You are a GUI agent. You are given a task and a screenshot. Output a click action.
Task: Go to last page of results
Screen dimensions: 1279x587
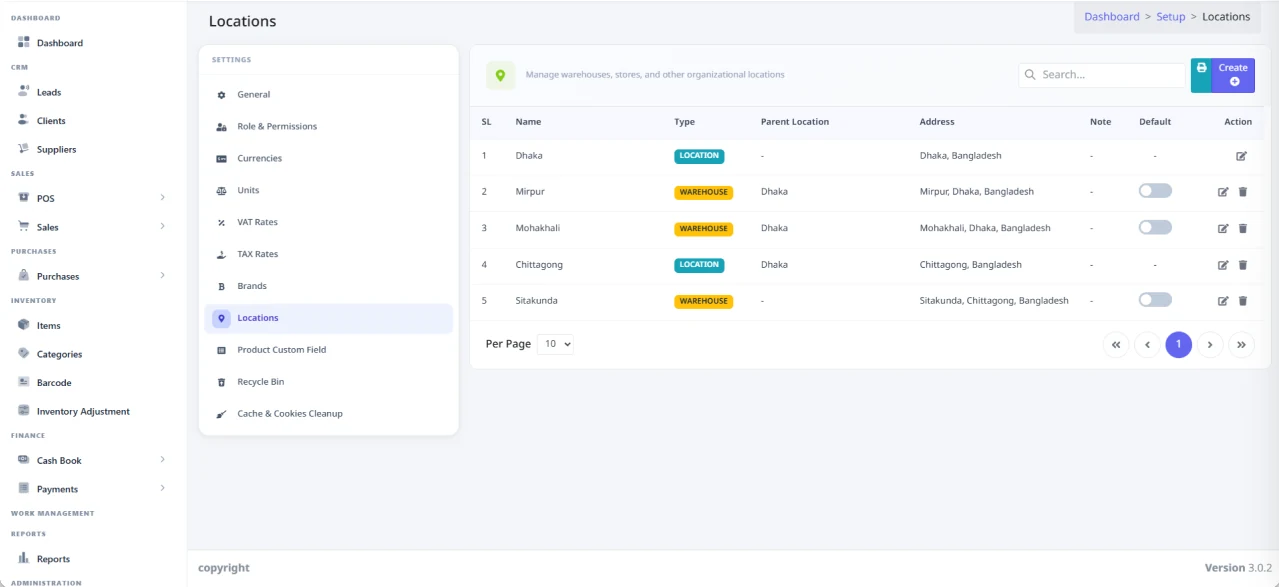click(1241, 345)
